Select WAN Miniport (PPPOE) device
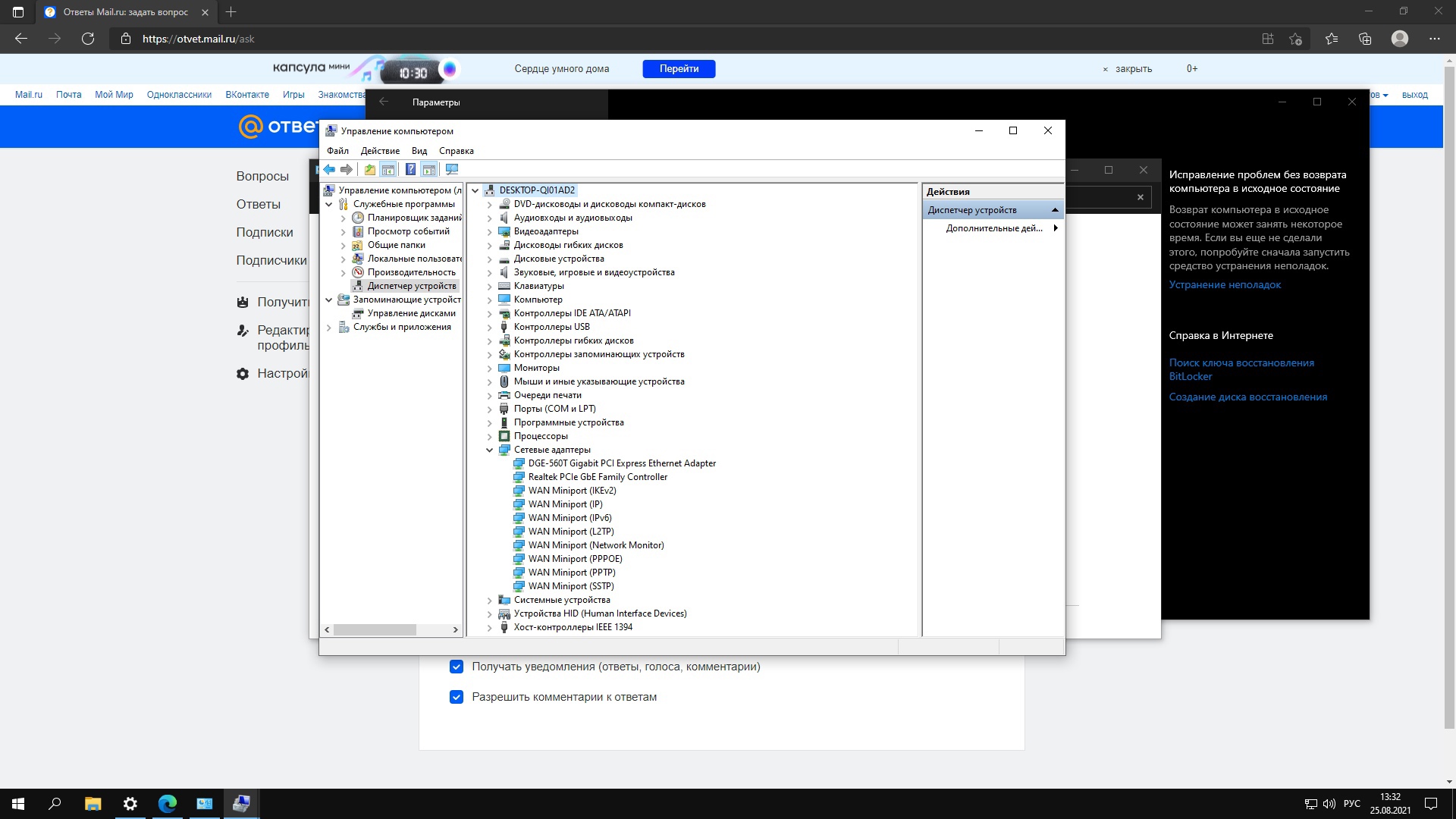1456x819 pixels. point(575,559)
